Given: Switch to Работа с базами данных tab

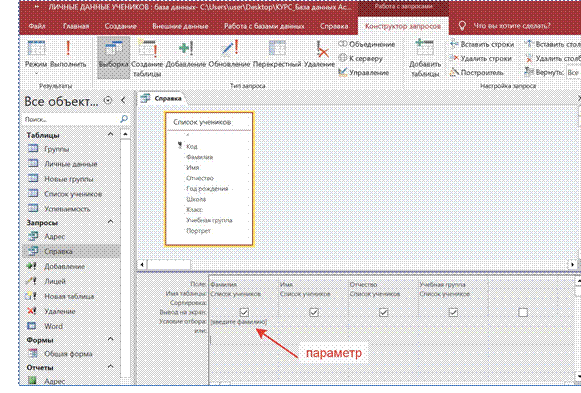Looking at the screenshot, I should coord(264,26).
